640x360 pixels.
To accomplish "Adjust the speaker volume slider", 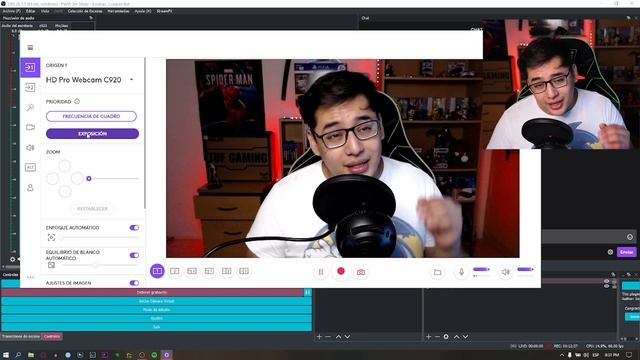I will [x=525, y=269].
